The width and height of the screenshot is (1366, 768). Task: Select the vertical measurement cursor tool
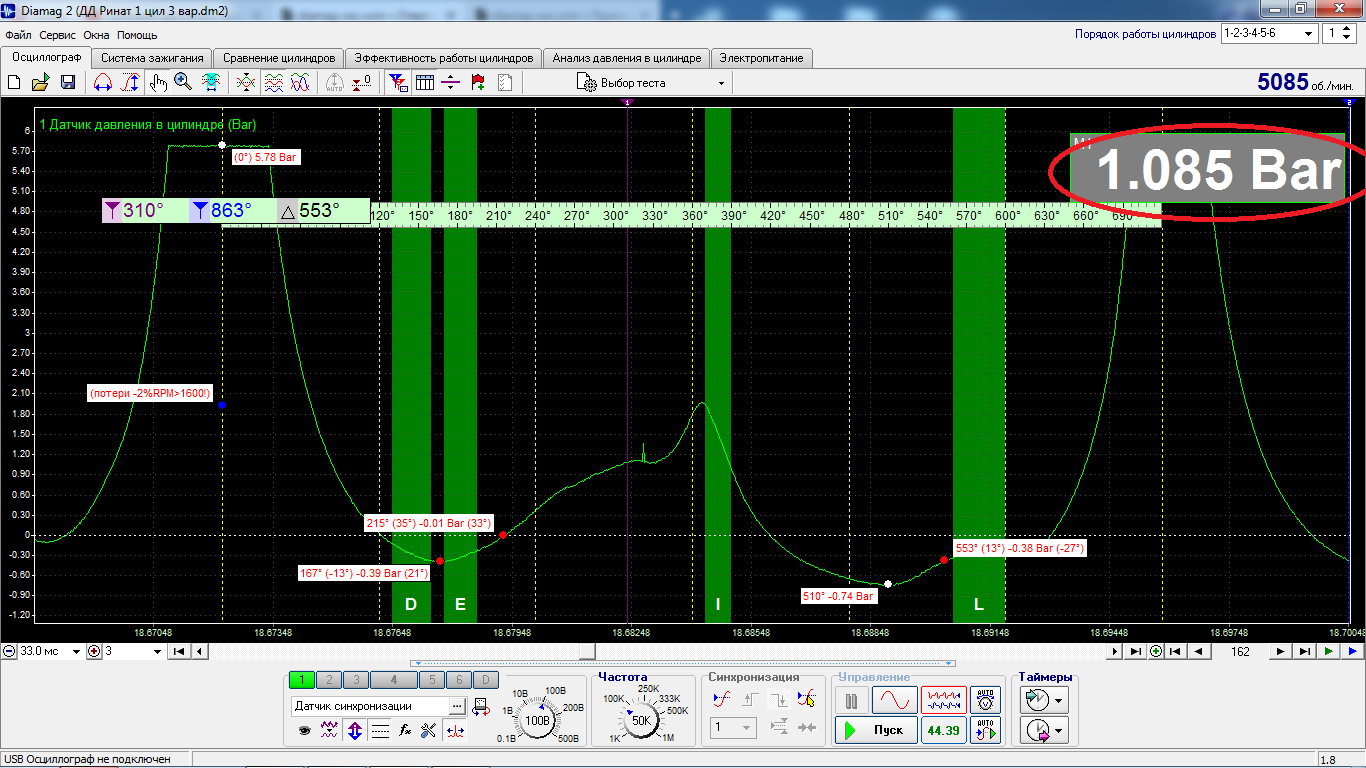[129, 83]
